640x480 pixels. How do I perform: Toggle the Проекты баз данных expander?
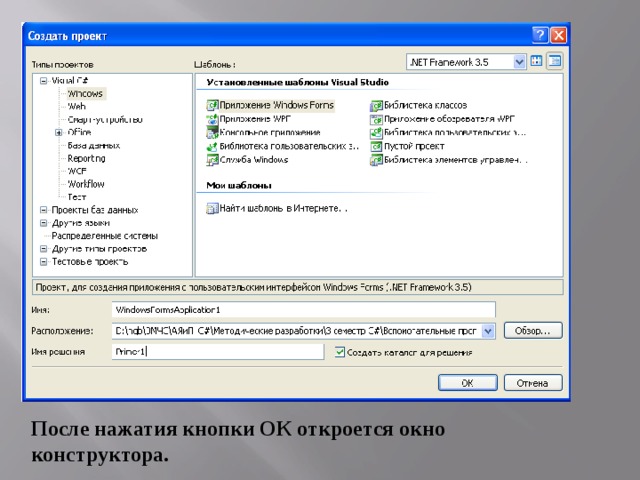pyautogui.click(x=43, y=210)
